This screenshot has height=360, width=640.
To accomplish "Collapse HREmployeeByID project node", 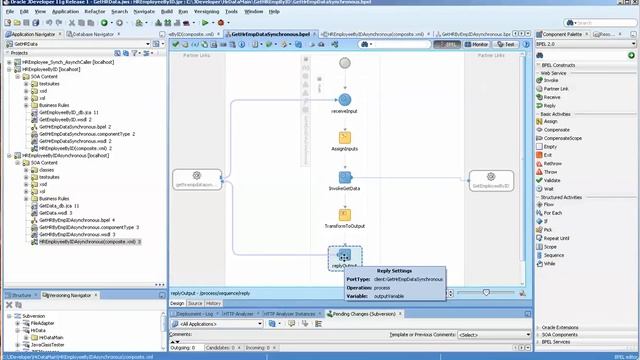I will click(x=9, y=69).
